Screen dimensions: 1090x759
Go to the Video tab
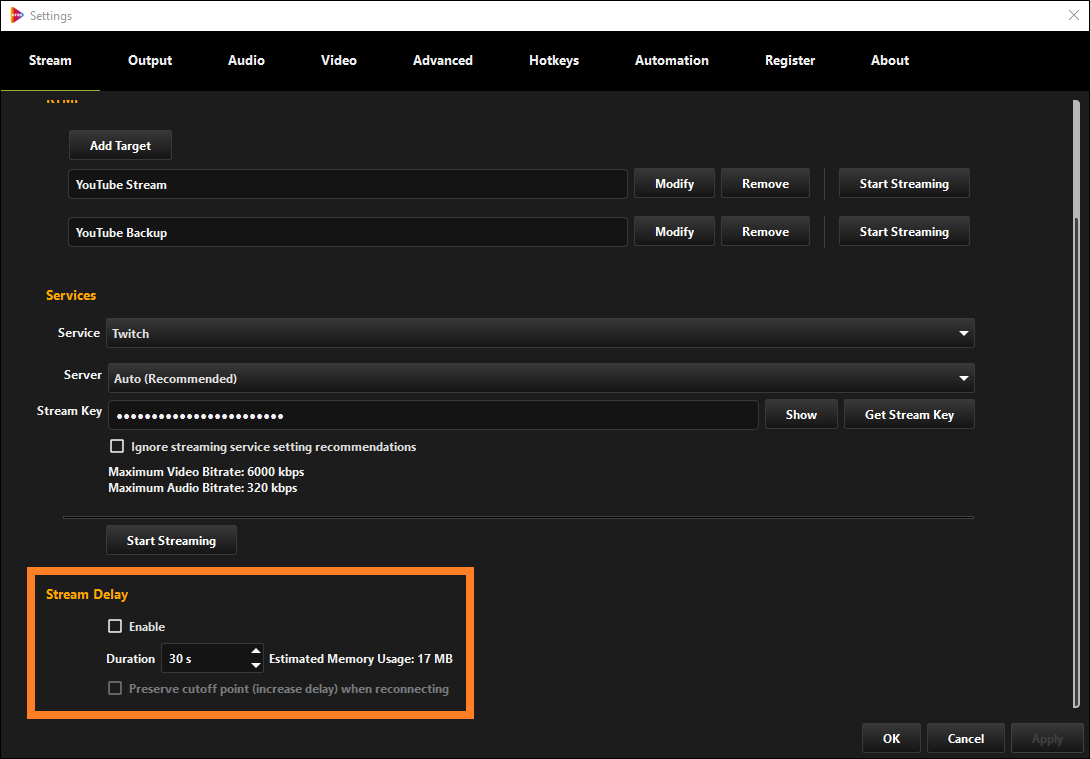point(339,60)
